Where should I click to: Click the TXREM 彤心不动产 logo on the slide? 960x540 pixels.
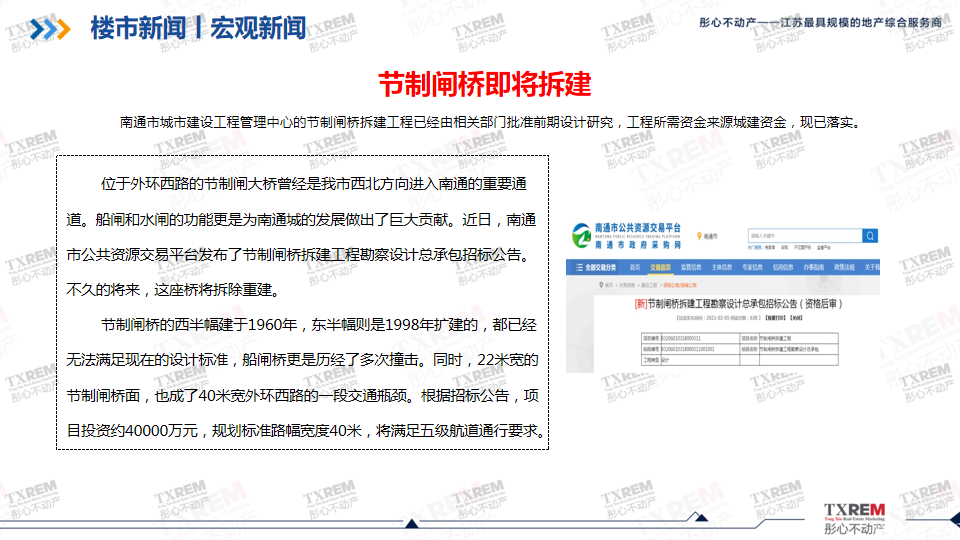click(854, 519)
